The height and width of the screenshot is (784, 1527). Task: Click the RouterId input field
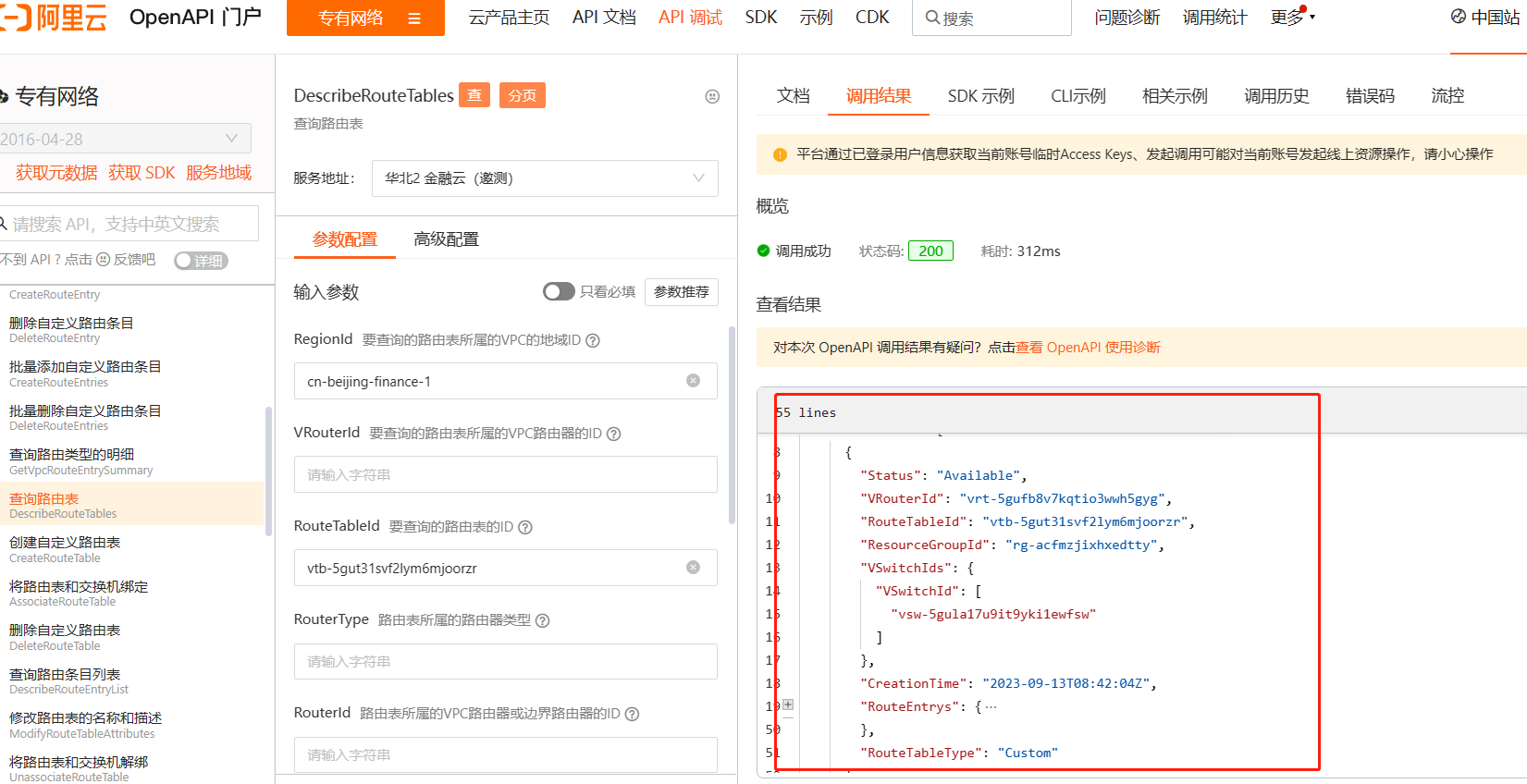pos(506,754)
